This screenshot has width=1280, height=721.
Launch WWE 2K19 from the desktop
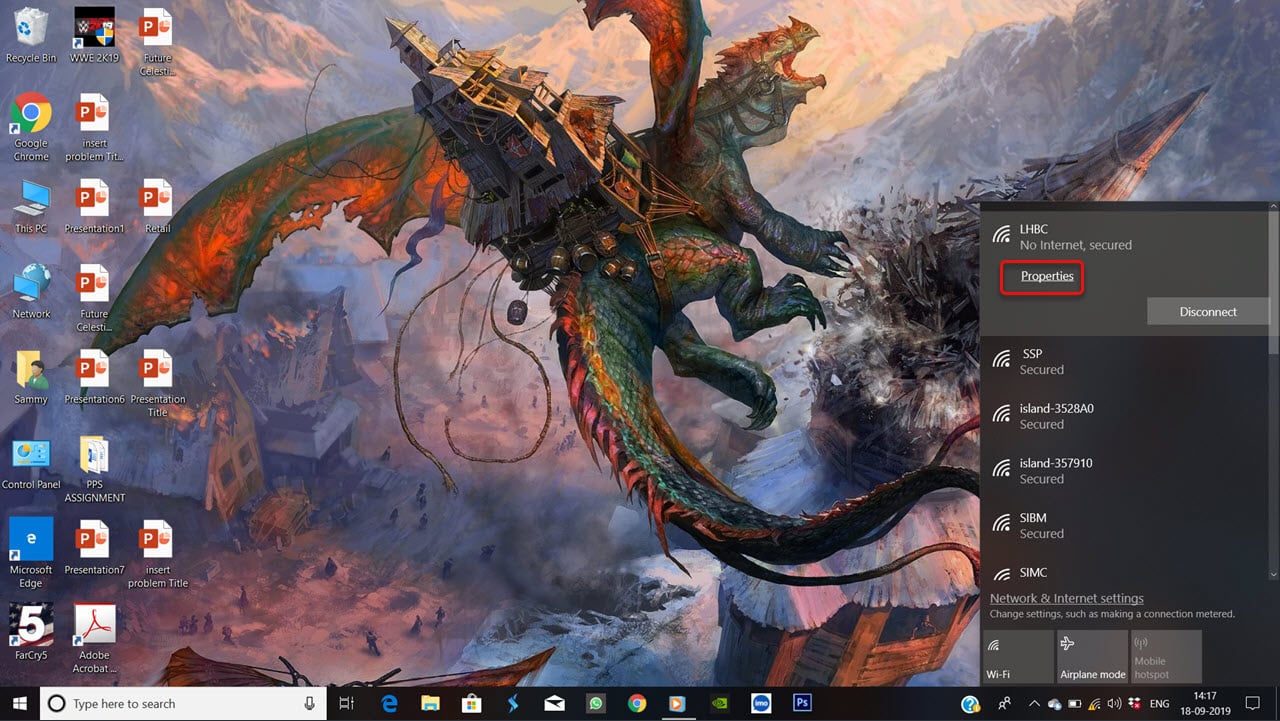(94, 36)
